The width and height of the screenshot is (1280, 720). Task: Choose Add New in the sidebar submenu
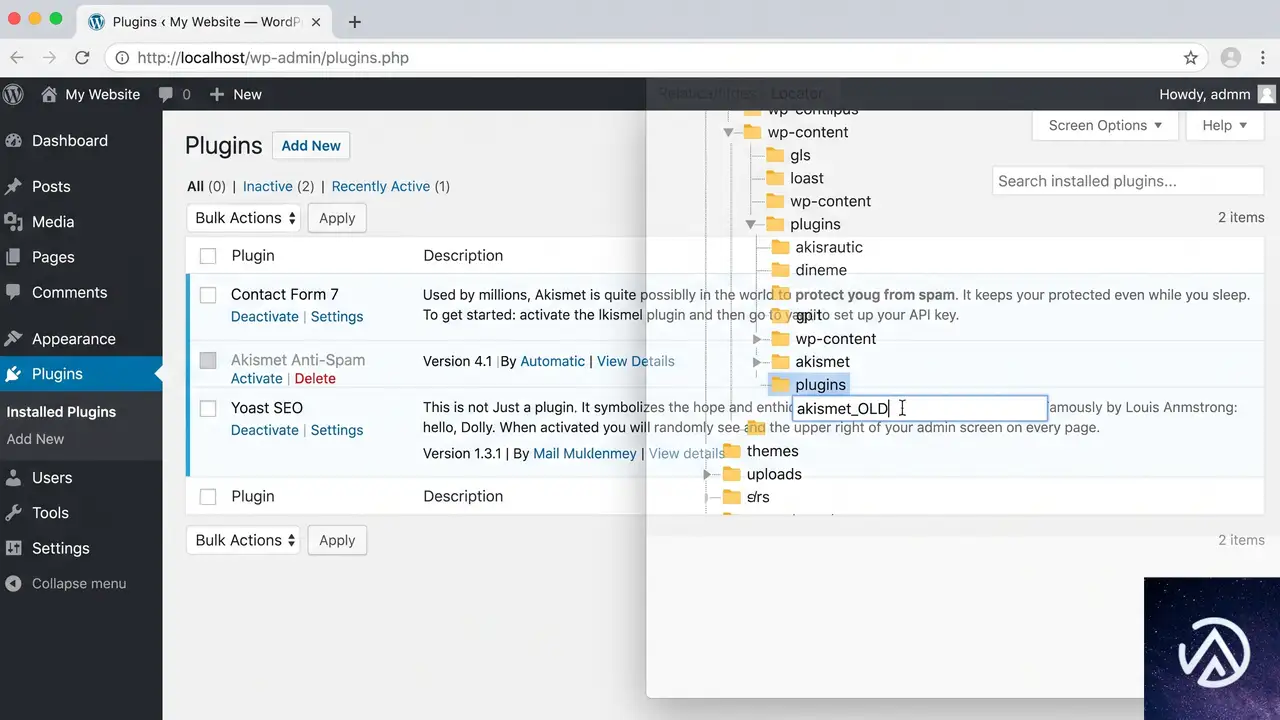pyautogui.click(x=35, y=439)
